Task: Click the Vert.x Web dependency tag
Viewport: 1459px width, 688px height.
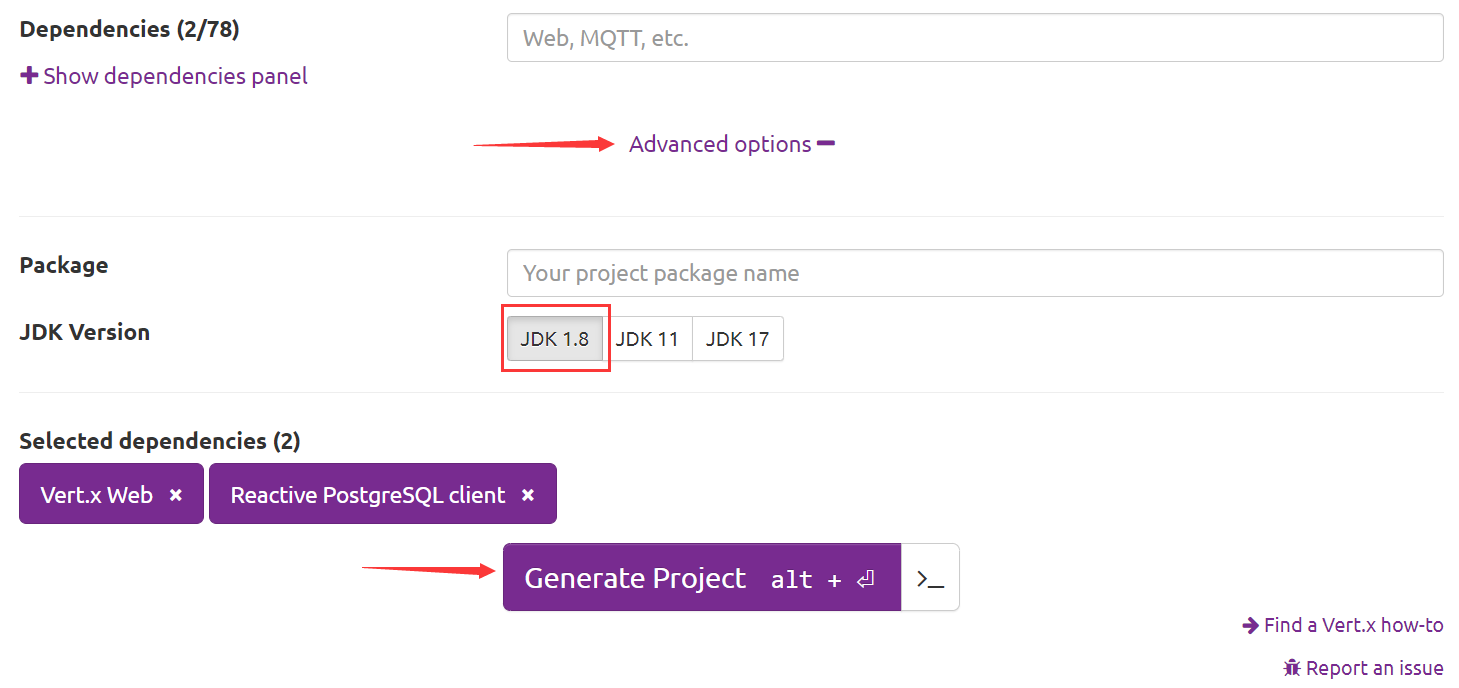Action: (x=97, y=495)
